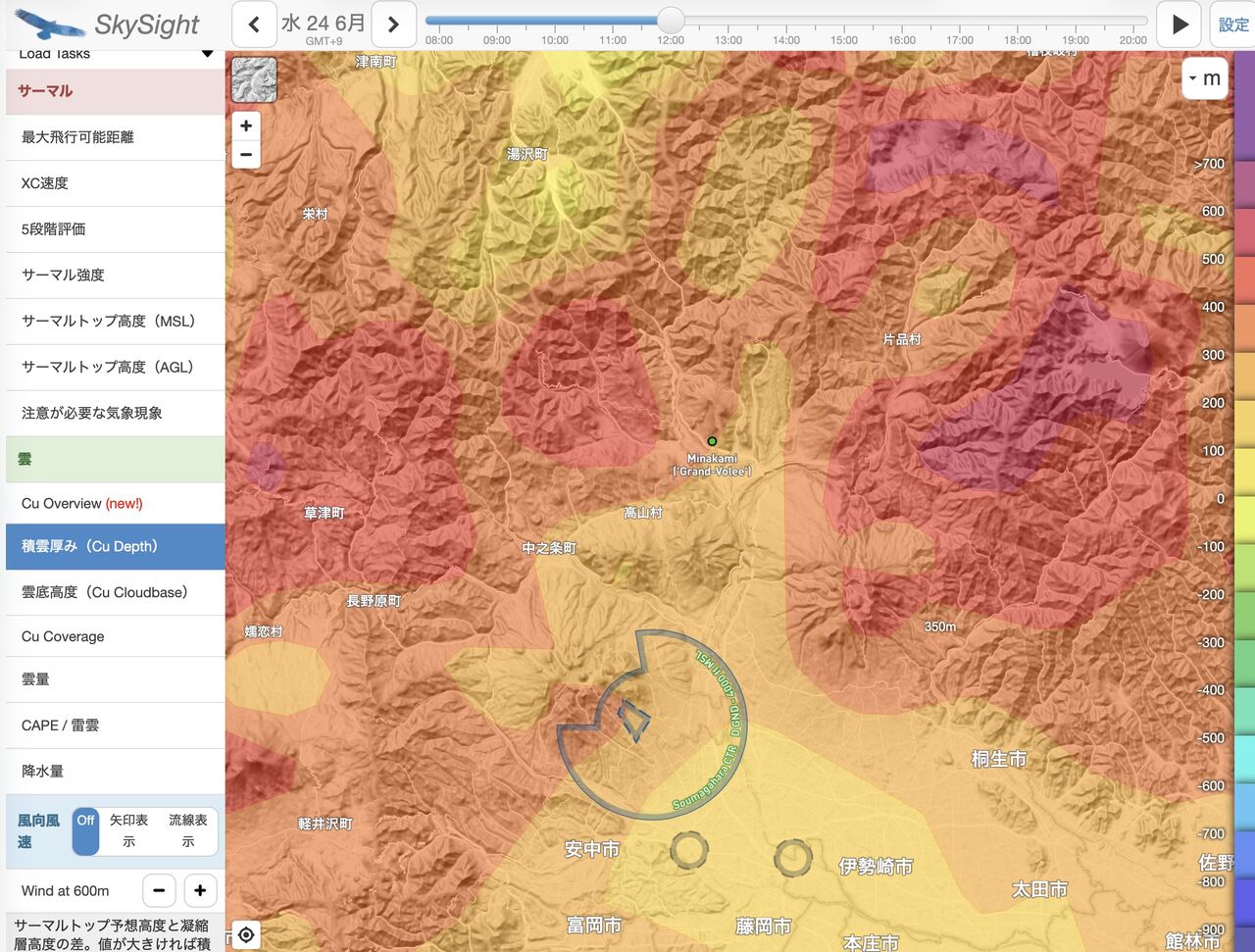Jump timeline to 18:00

point(1018,40)
